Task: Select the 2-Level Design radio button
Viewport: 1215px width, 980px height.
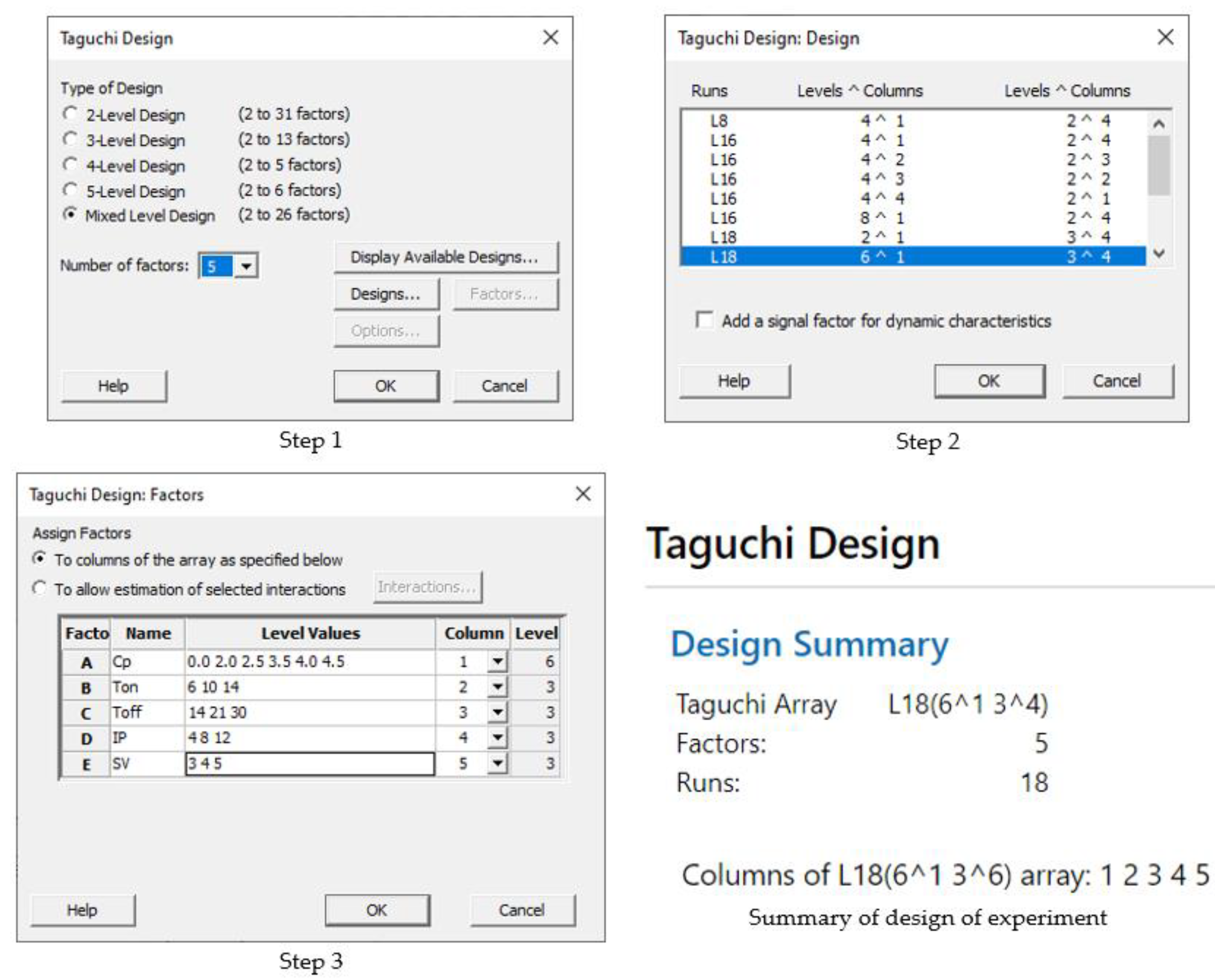Action: pyautogui.click(x=70, y=114)
